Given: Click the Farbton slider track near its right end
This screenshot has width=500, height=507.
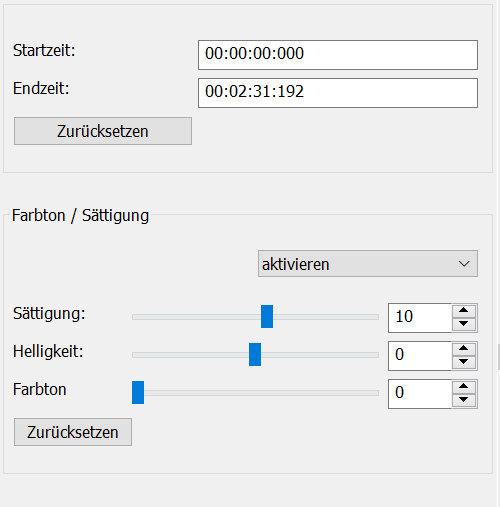Looking at the screenshot, I should coord(370,393).
